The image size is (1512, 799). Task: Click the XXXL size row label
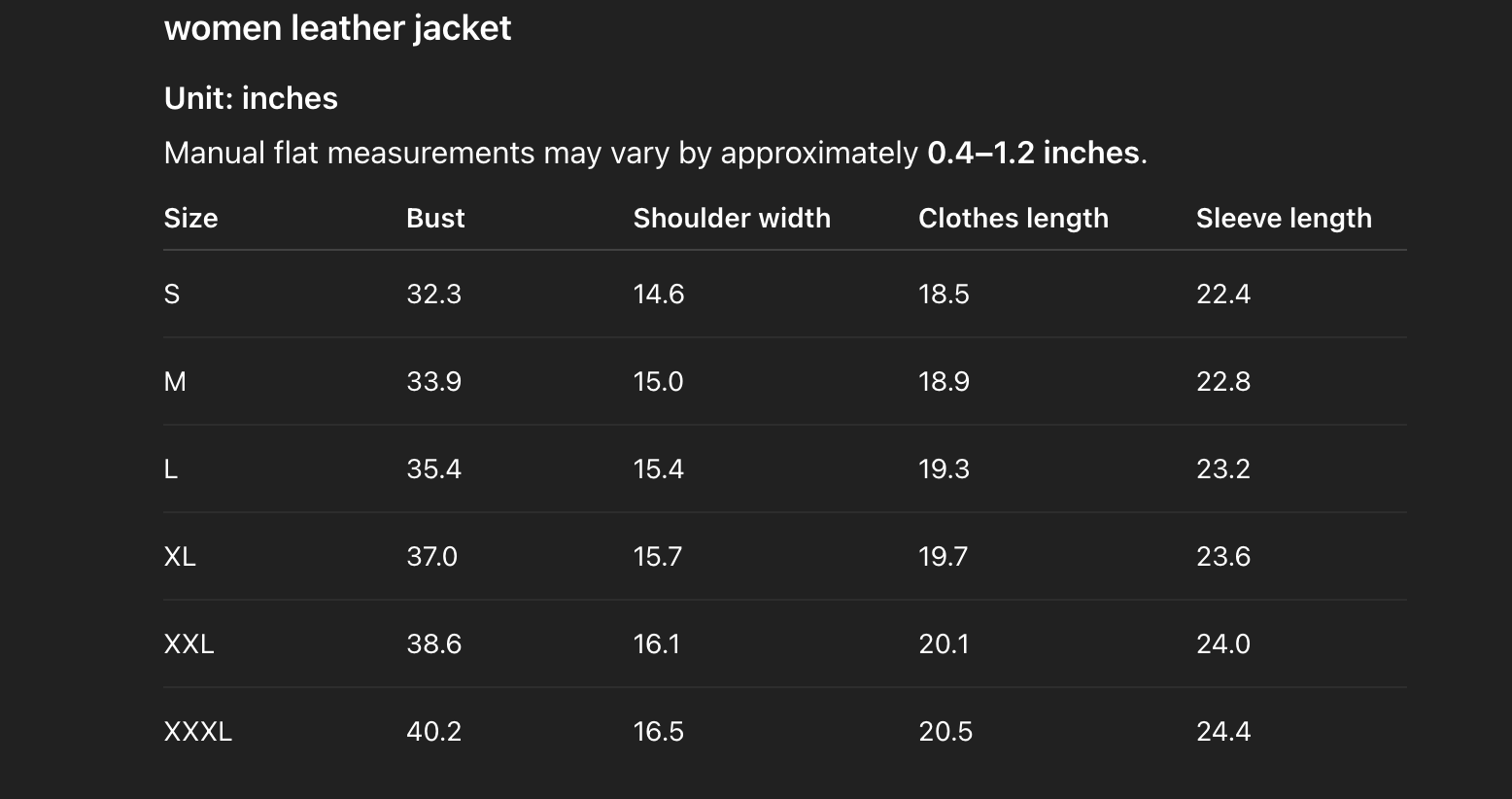[x=198, y=731]
